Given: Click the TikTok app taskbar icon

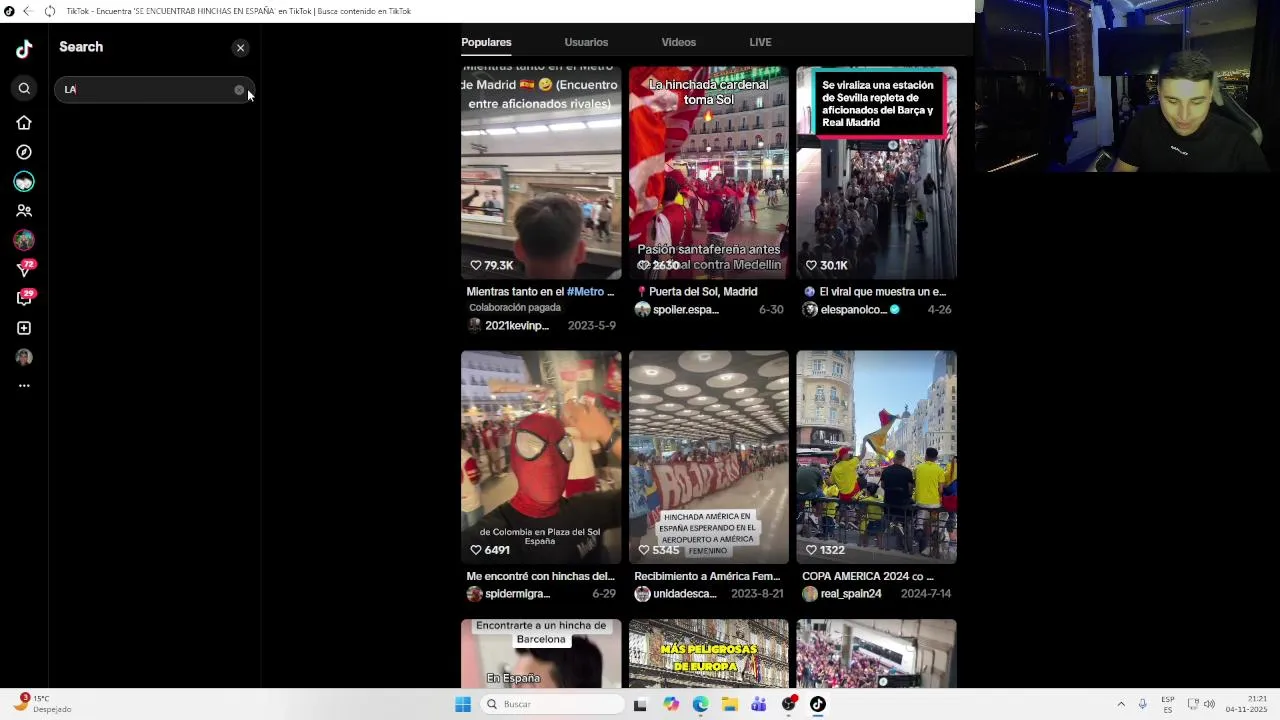Looking at the screenshot, I should 818,705.
